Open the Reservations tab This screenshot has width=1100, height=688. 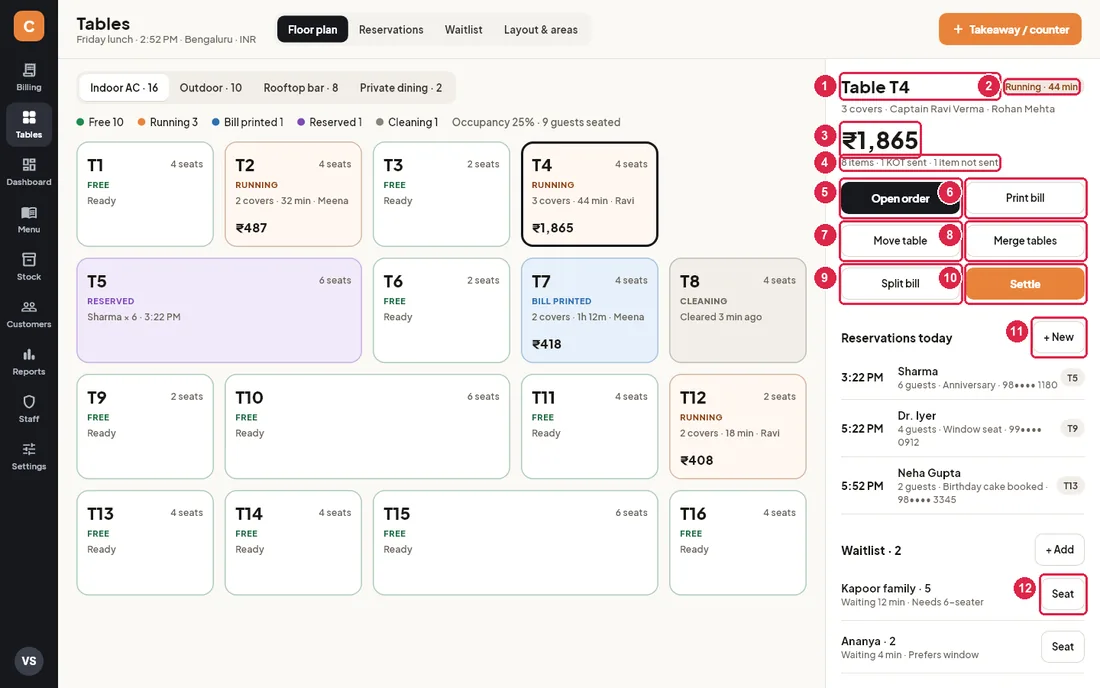391,29
